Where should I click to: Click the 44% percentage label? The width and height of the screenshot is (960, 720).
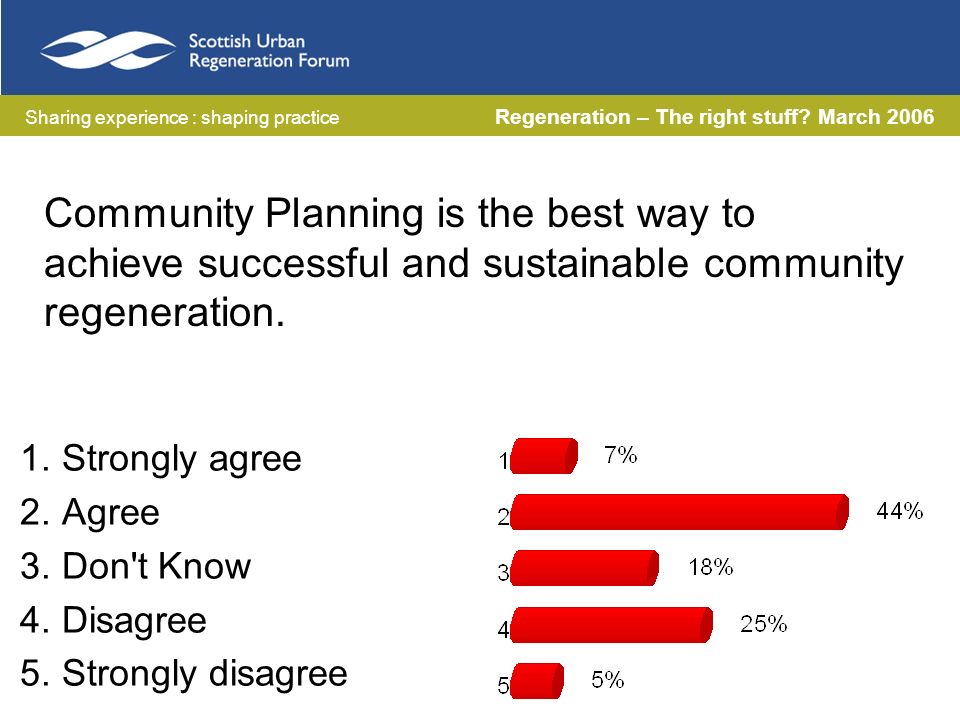[899, 511]
